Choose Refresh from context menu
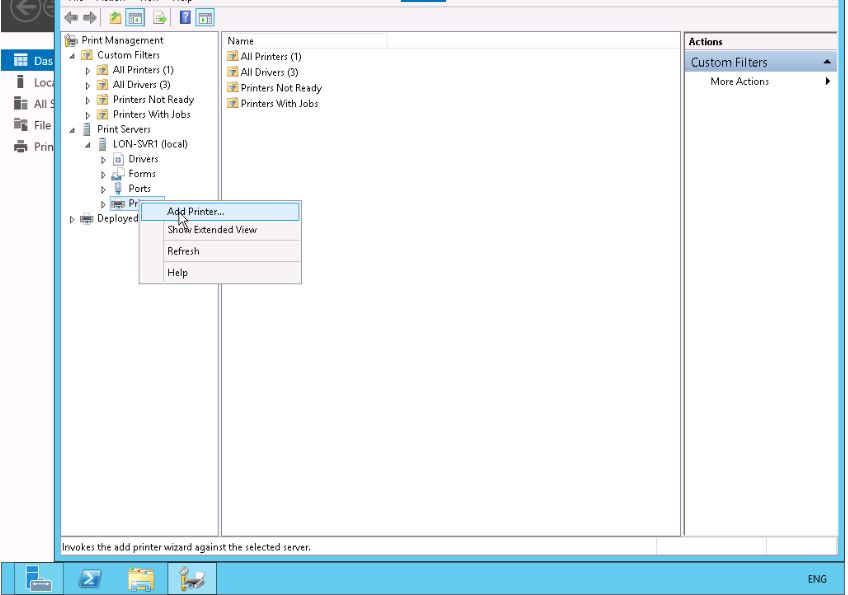 point(220,251)
